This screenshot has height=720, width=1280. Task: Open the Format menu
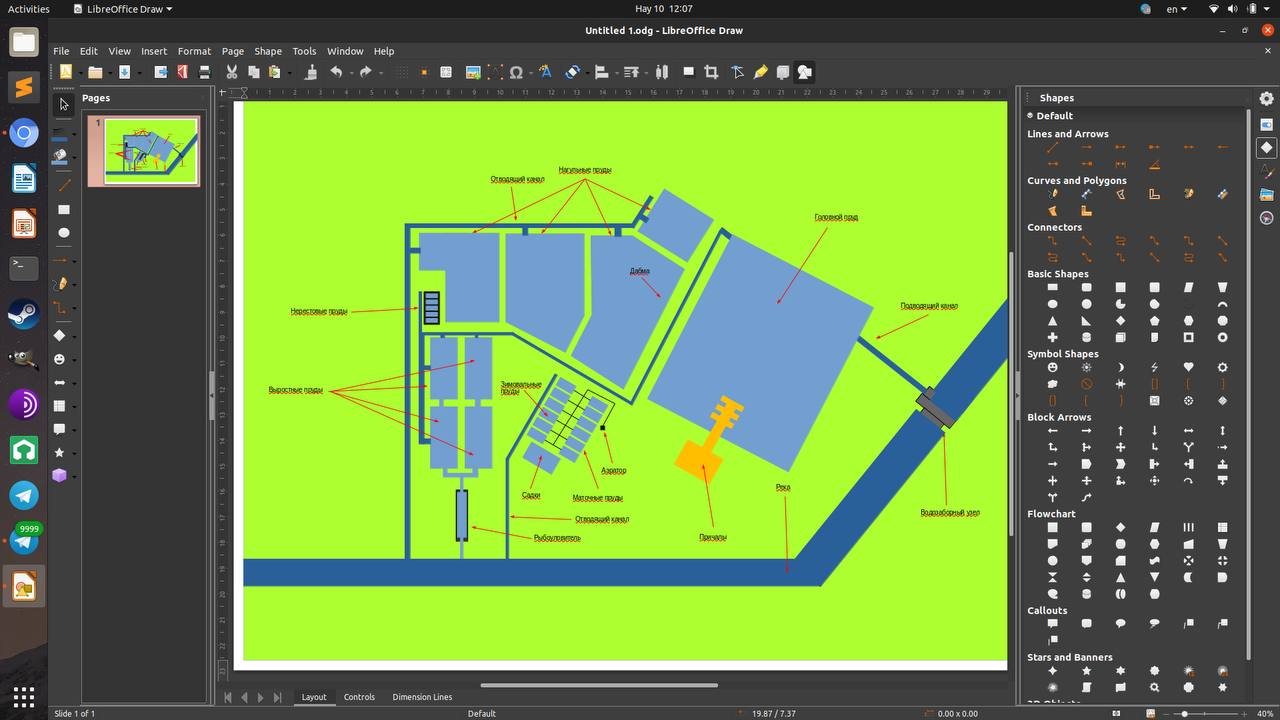(x=194, y=51)
